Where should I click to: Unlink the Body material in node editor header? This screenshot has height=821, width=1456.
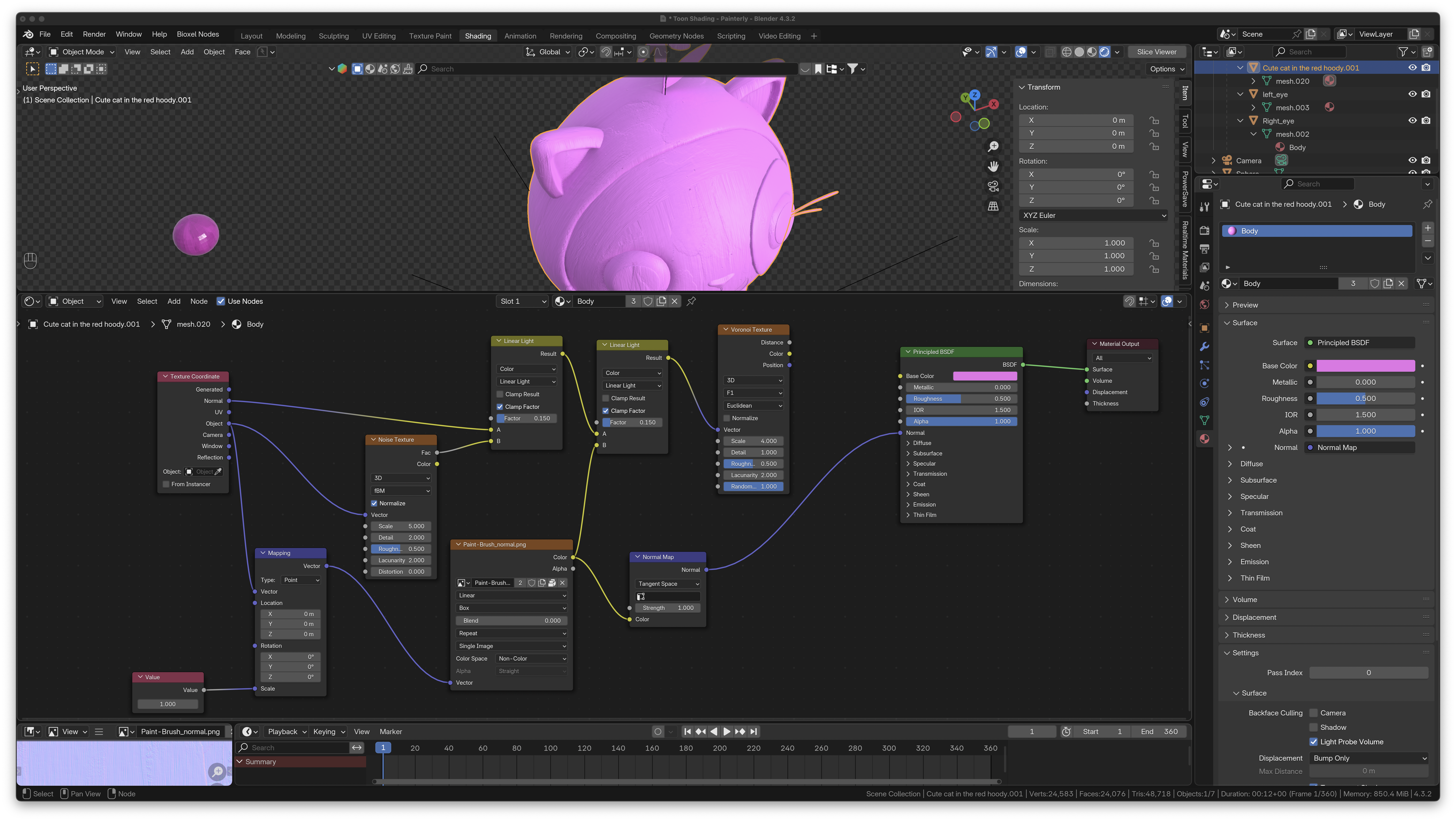[x=674, y=301]
